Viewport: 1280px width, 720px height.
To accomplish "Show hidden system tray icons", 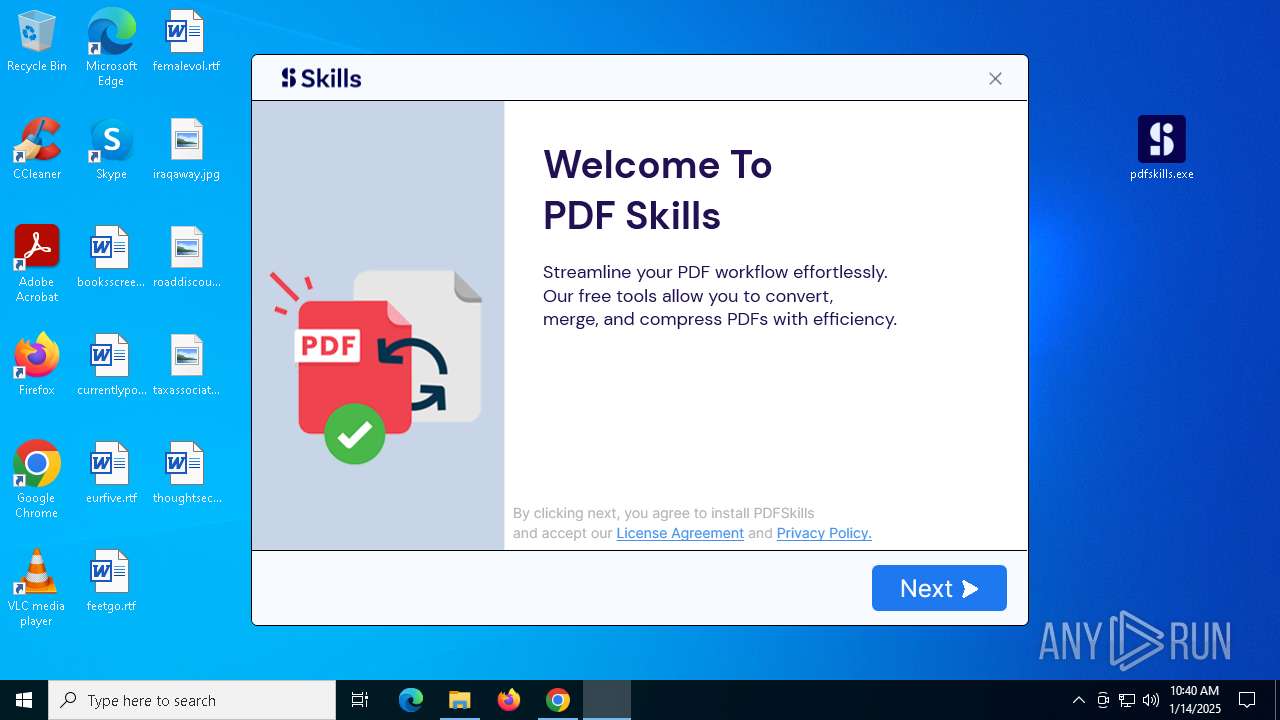I will point(1078,700).
